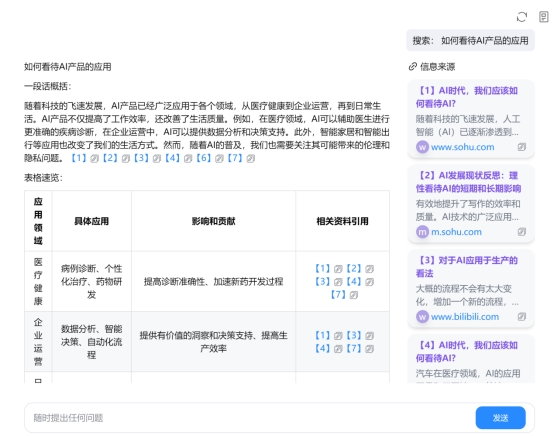
Task: Click link icon beside【4】in 企业运营 row
Action: 338,349
